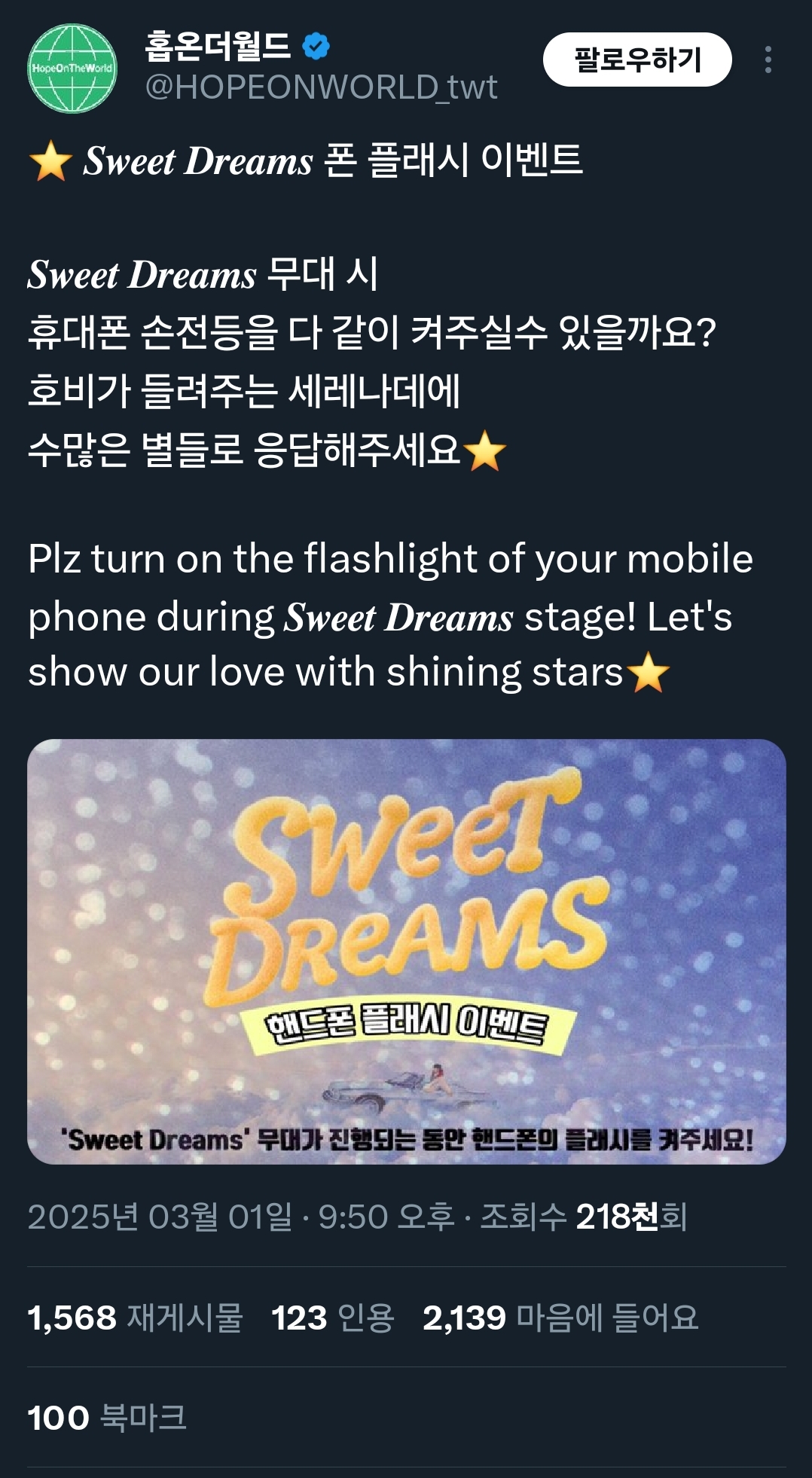Click the 홉온더월드 display name

(x=218, y=46)
